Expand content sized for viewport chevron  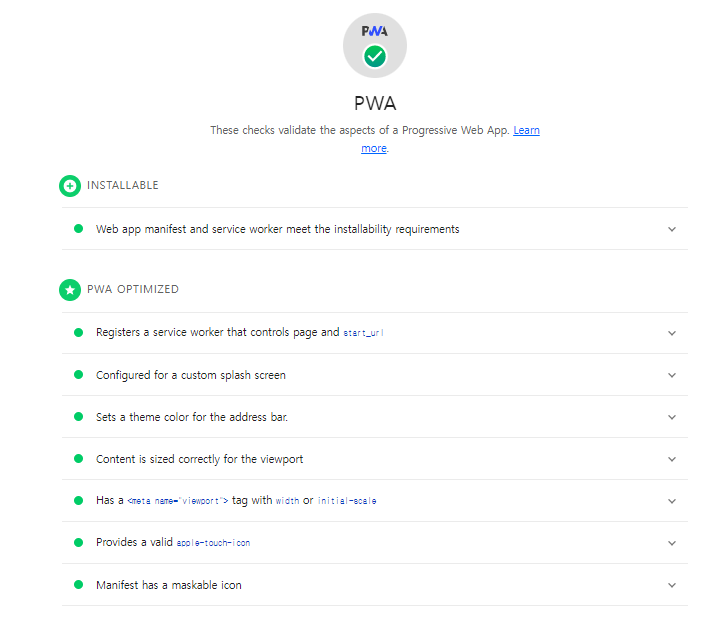click(672, 459)
